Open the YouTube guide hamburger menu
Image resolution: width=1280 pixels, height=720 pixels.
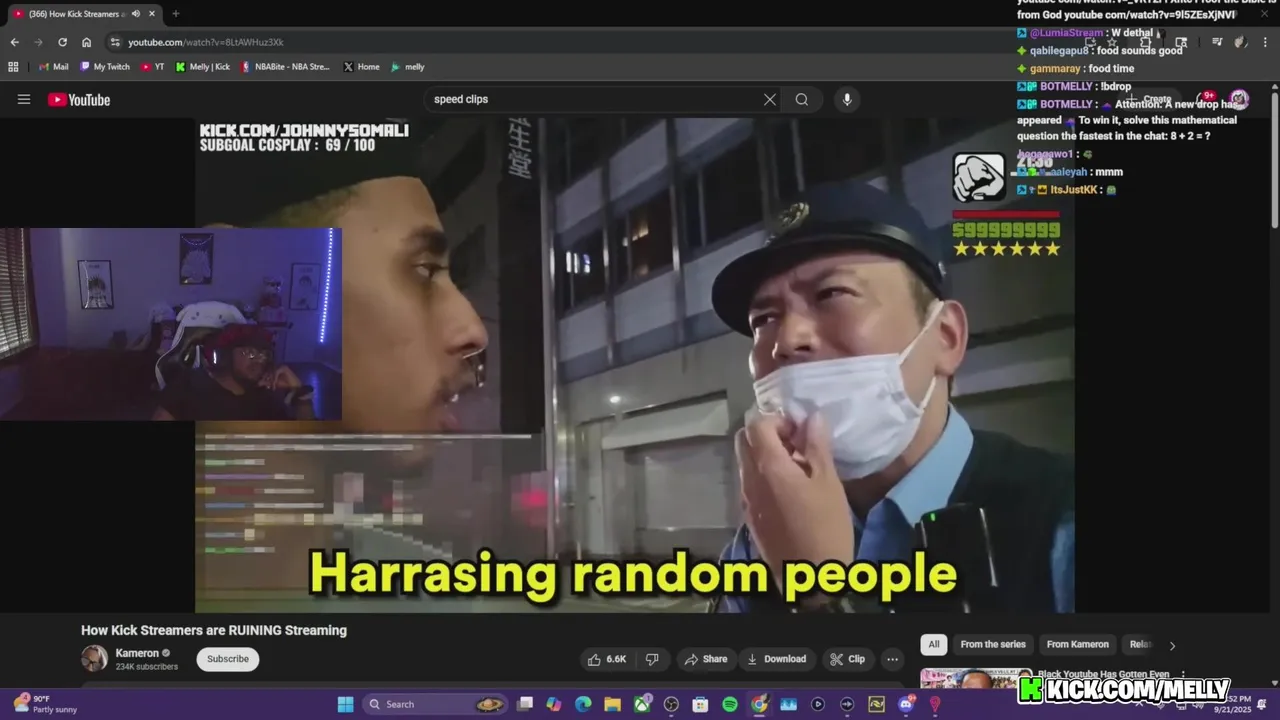(24, 99)
